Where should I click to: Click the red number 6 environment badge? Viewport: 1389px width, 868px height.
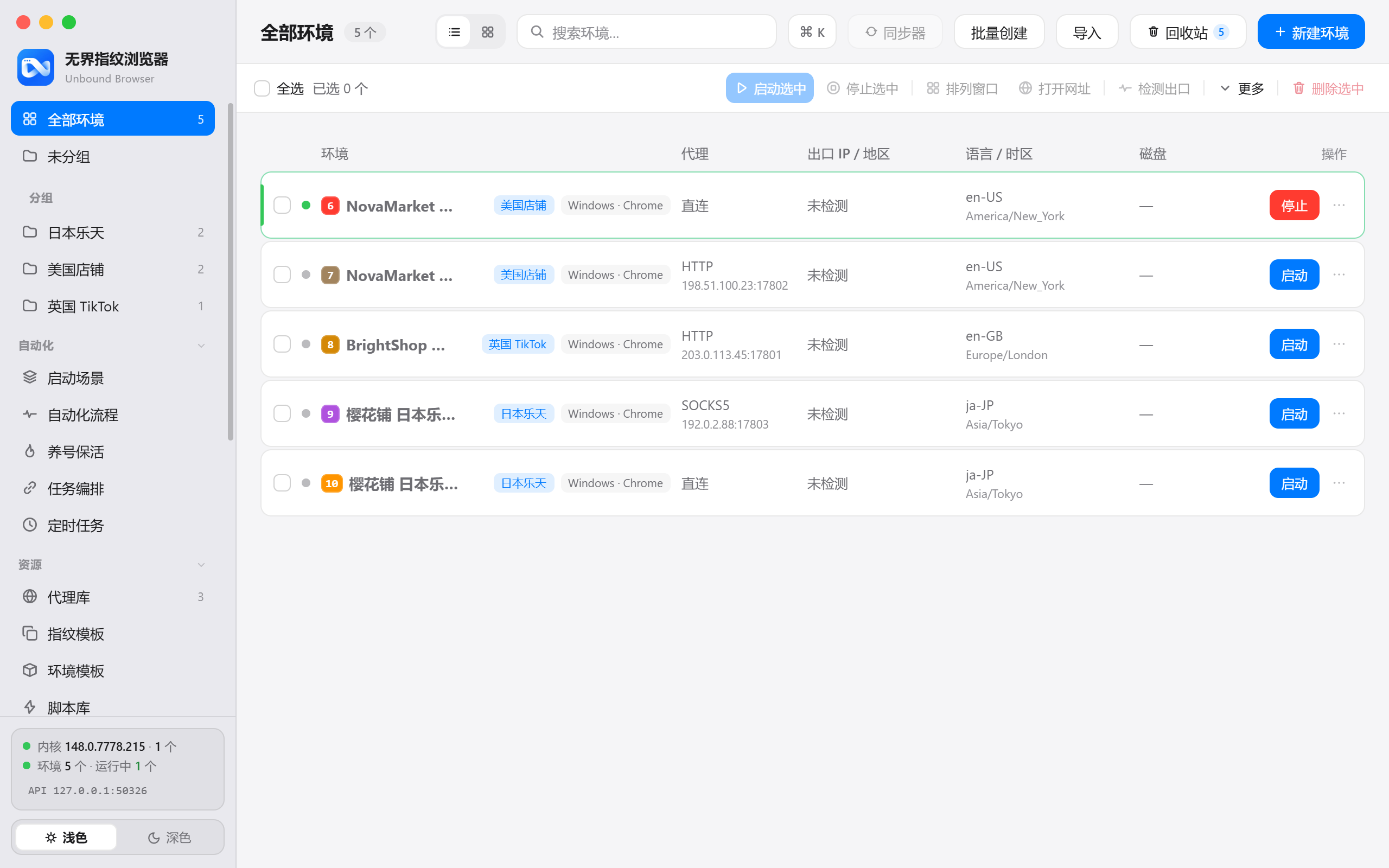coord(330,206)
